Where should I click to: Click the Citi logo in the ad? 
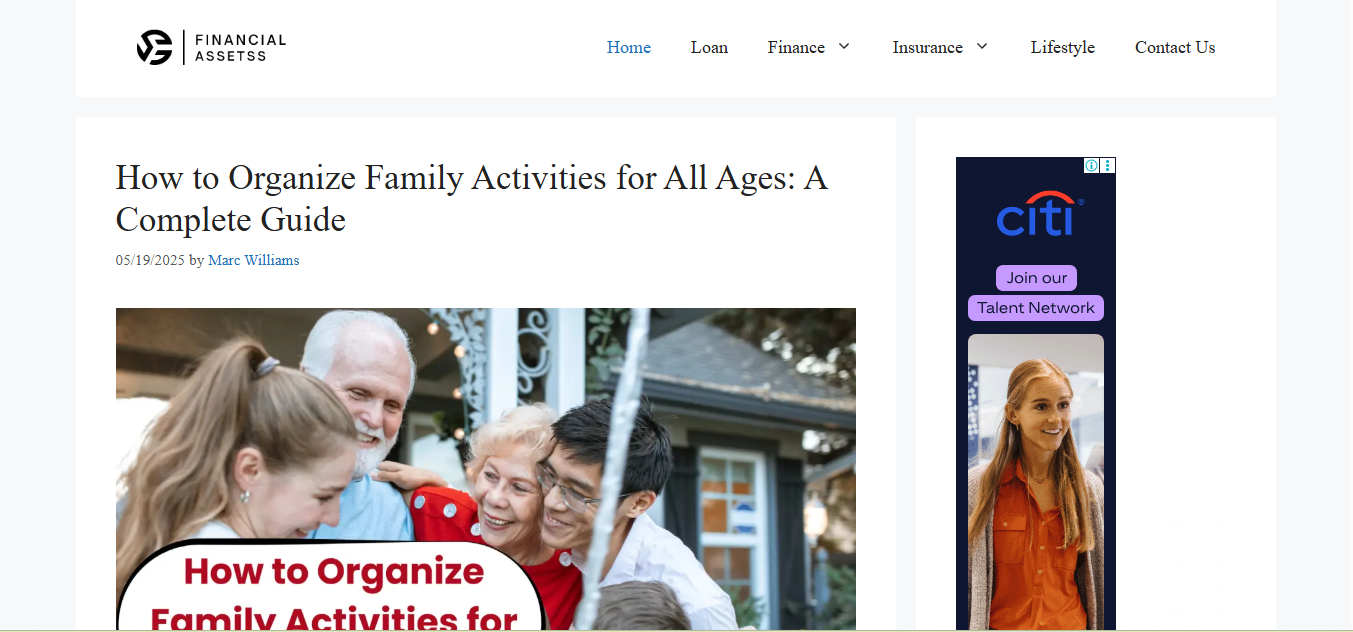point(1039,213)
